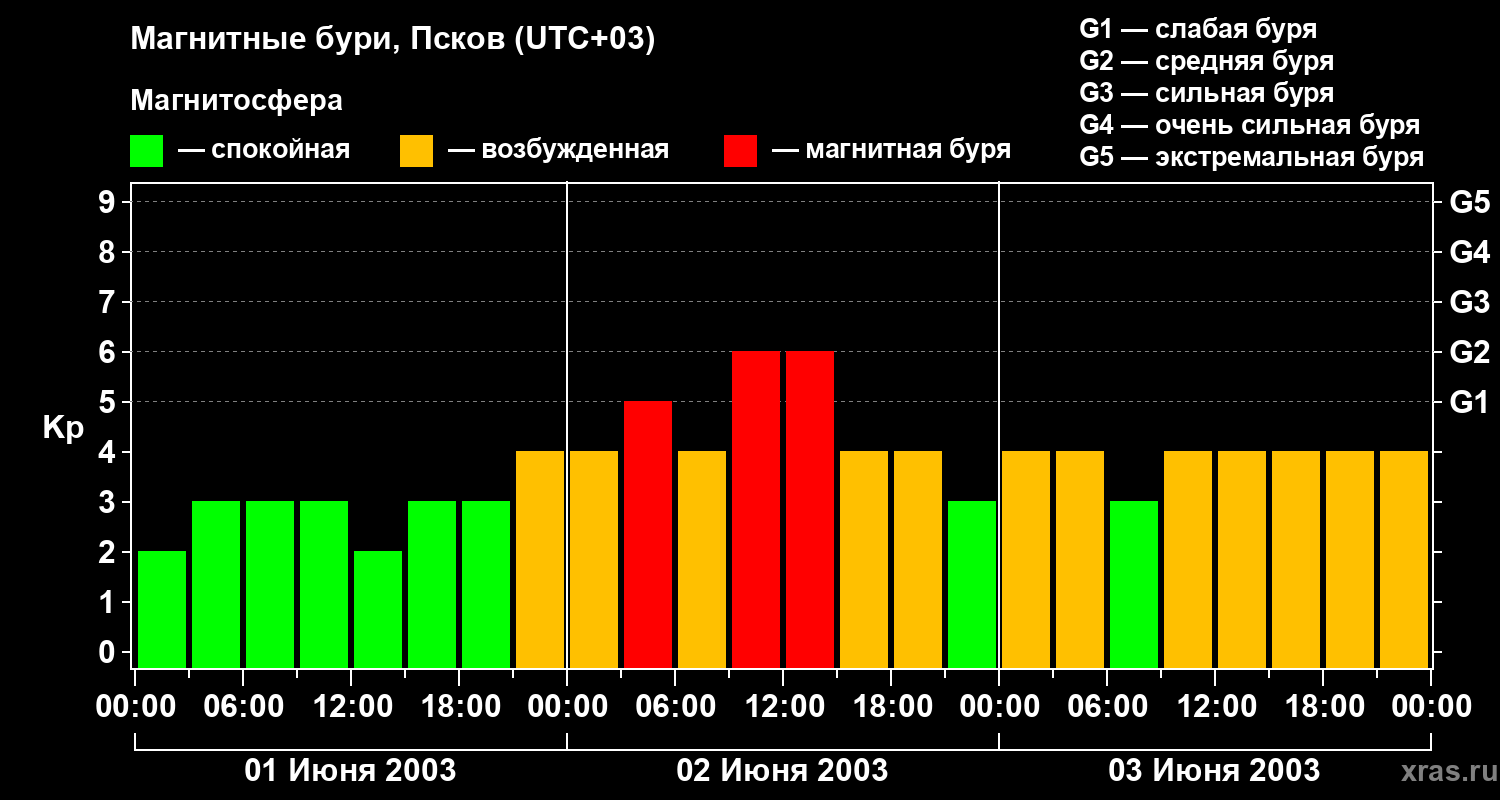Image resolution: width=1500 pixels, height=800 pixels.
Task: Click the green bar at the end of 02 Июня
Action: (x=972, y=584)
